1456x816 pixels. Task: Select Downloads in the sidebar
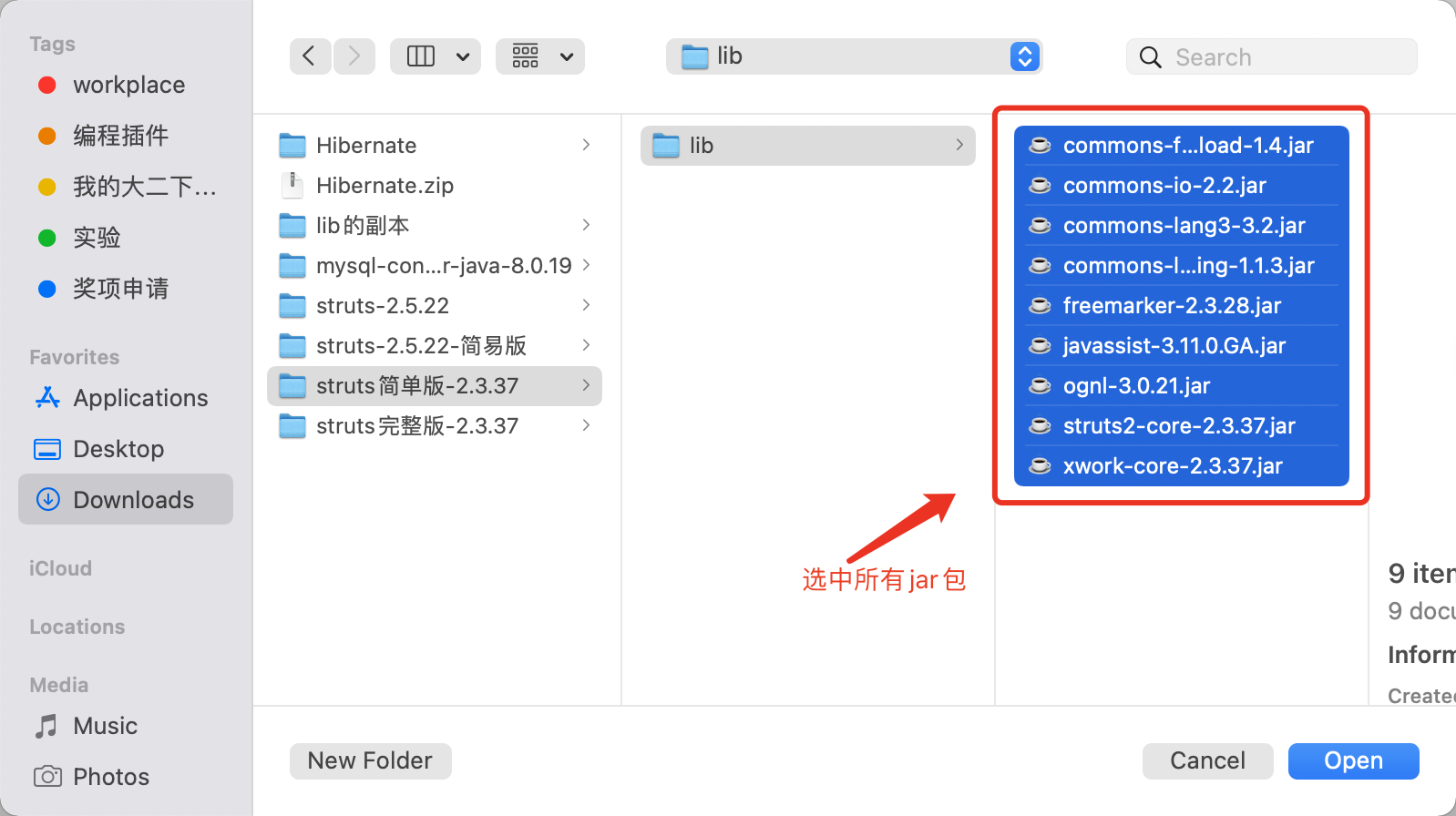[126, 499]
